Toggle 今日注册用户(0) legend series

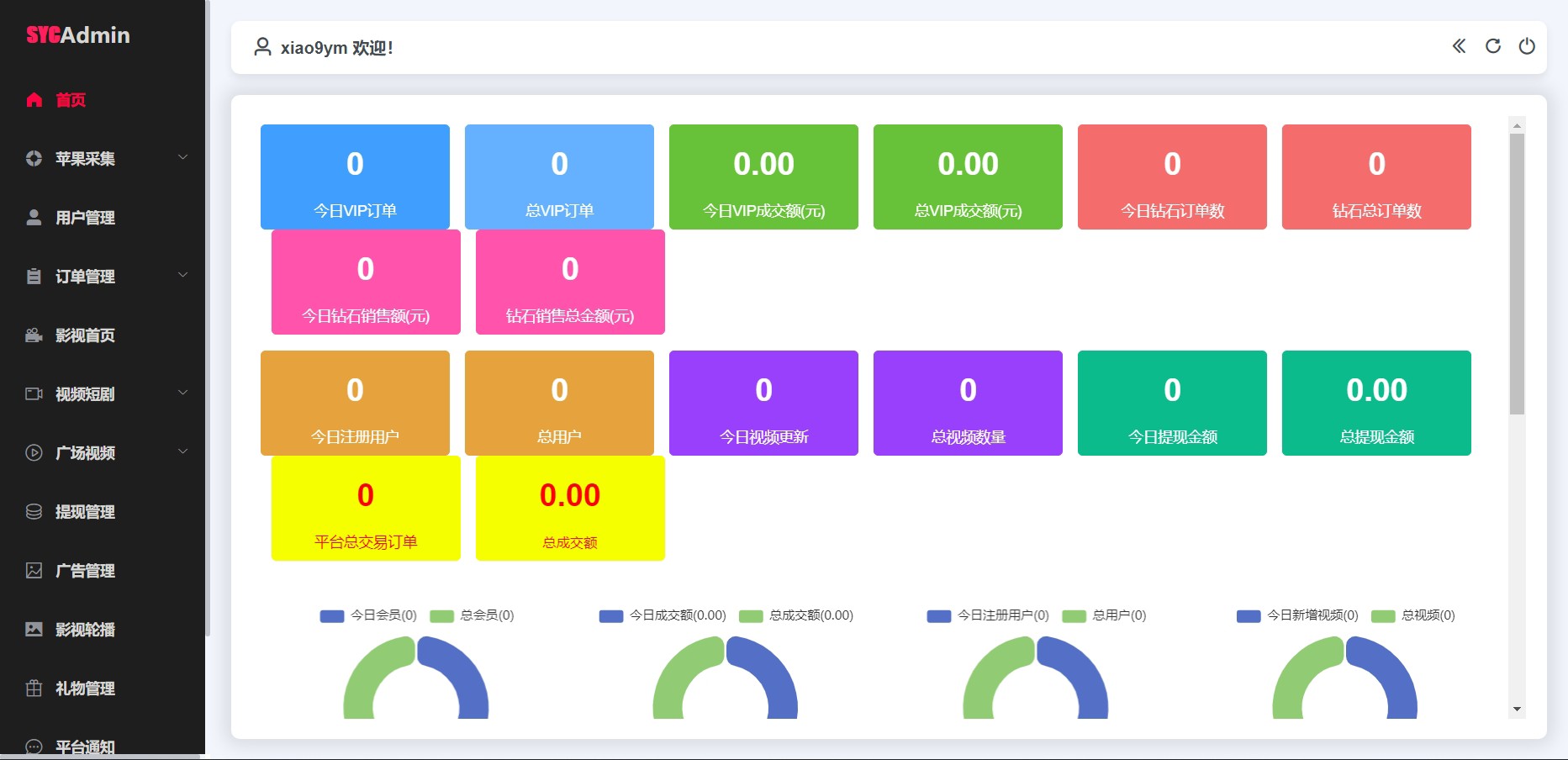coord(988,615)
